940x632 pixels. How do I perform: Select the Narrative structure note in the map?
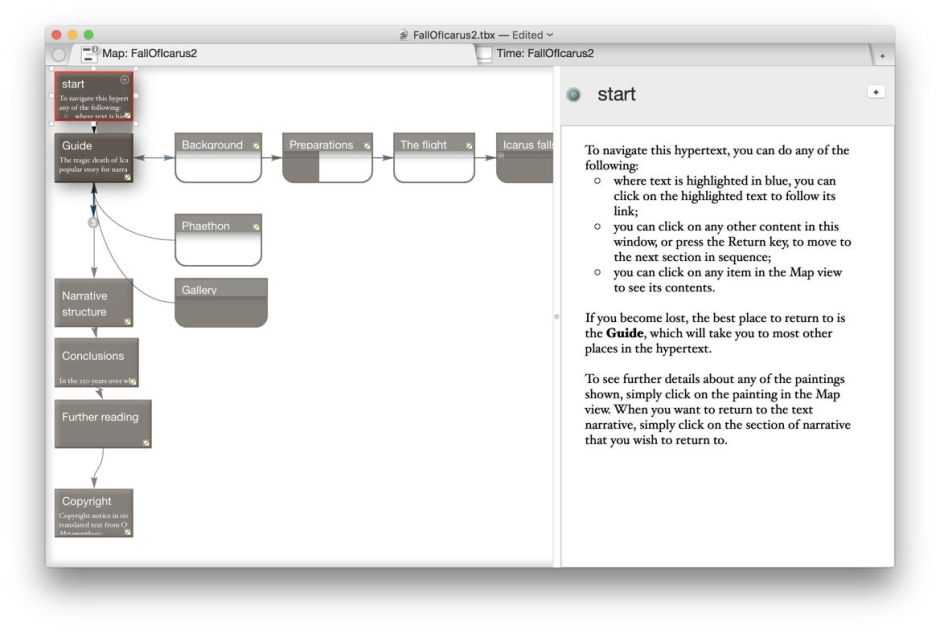click(93, 302)
